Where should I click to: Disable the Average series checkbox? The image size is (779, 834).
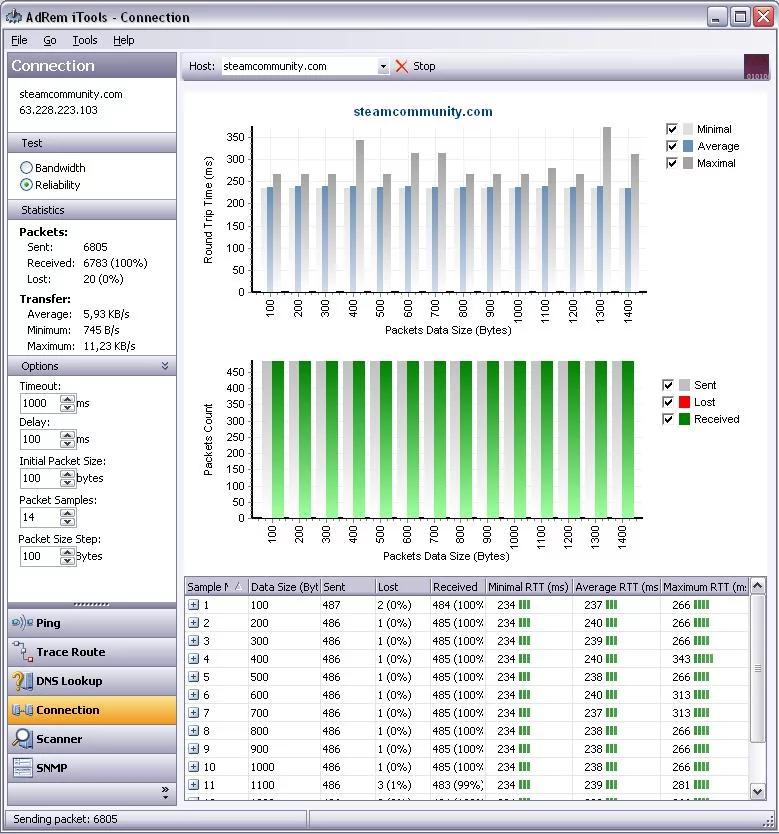pyautogui.click(x=672, y=146)
